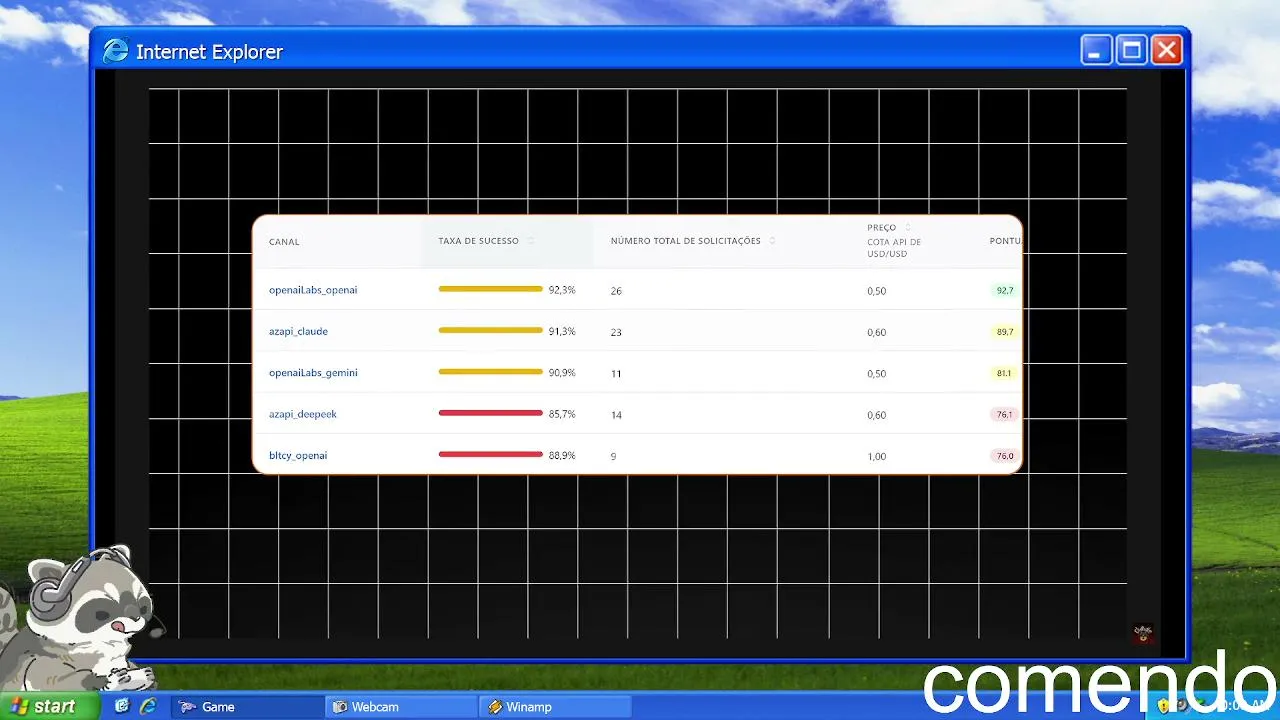
Task: Click the 0,60 price for azapi_deepeek
Action: (x=877, y=415)
